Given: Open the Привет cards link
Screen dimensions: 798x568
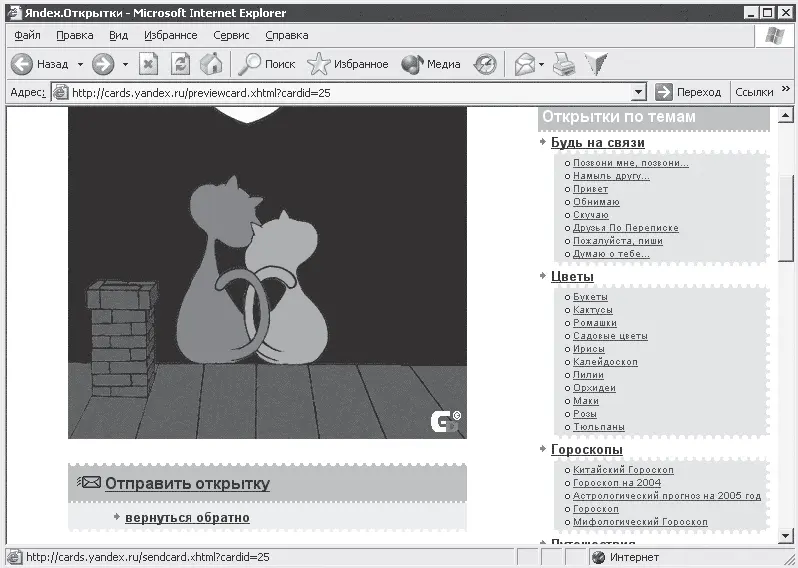Looking at the screenshot, I should click(590, 189).
